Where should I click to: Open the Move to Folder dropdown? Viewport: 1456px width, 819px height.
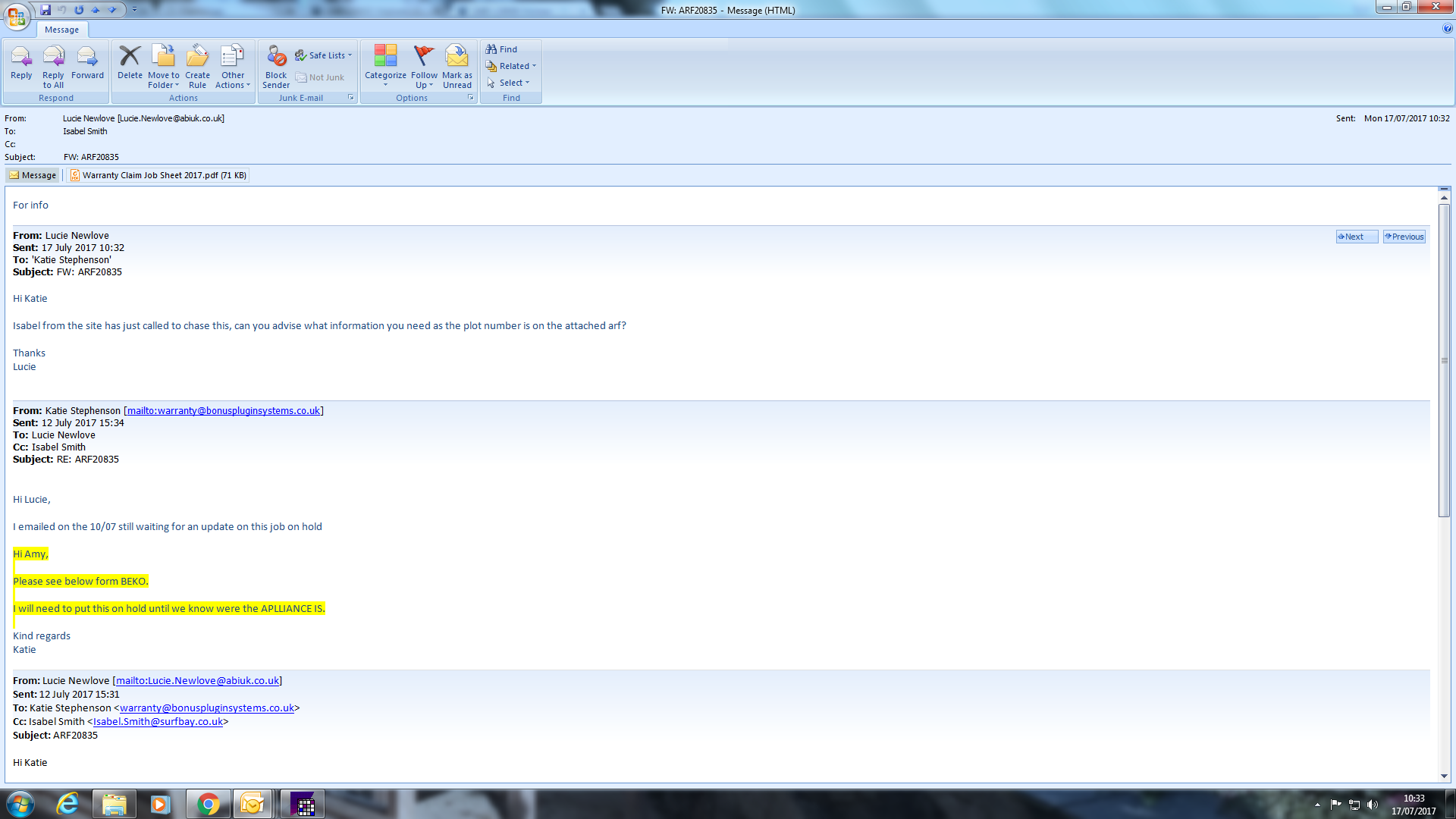tap(164, 80)
